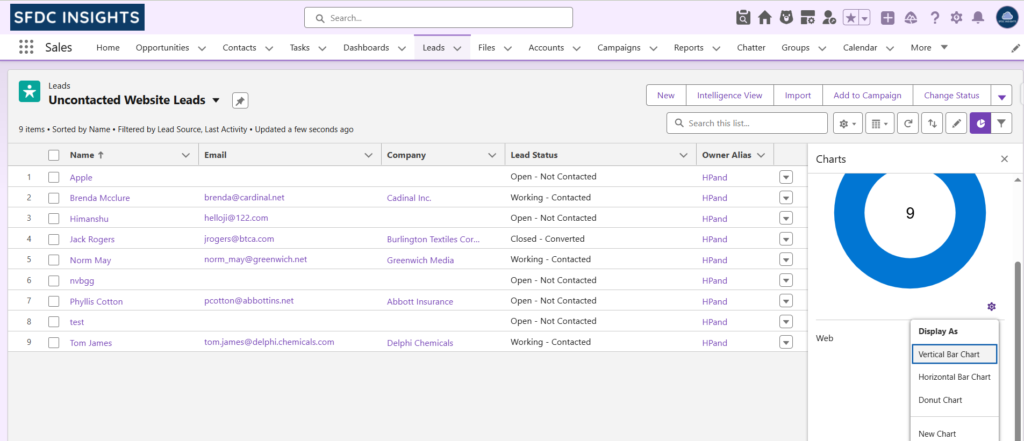Pin the Uncontacted Website Leads list view
The width and height of the screenshot is (1024, 441).
click(240, 101)
